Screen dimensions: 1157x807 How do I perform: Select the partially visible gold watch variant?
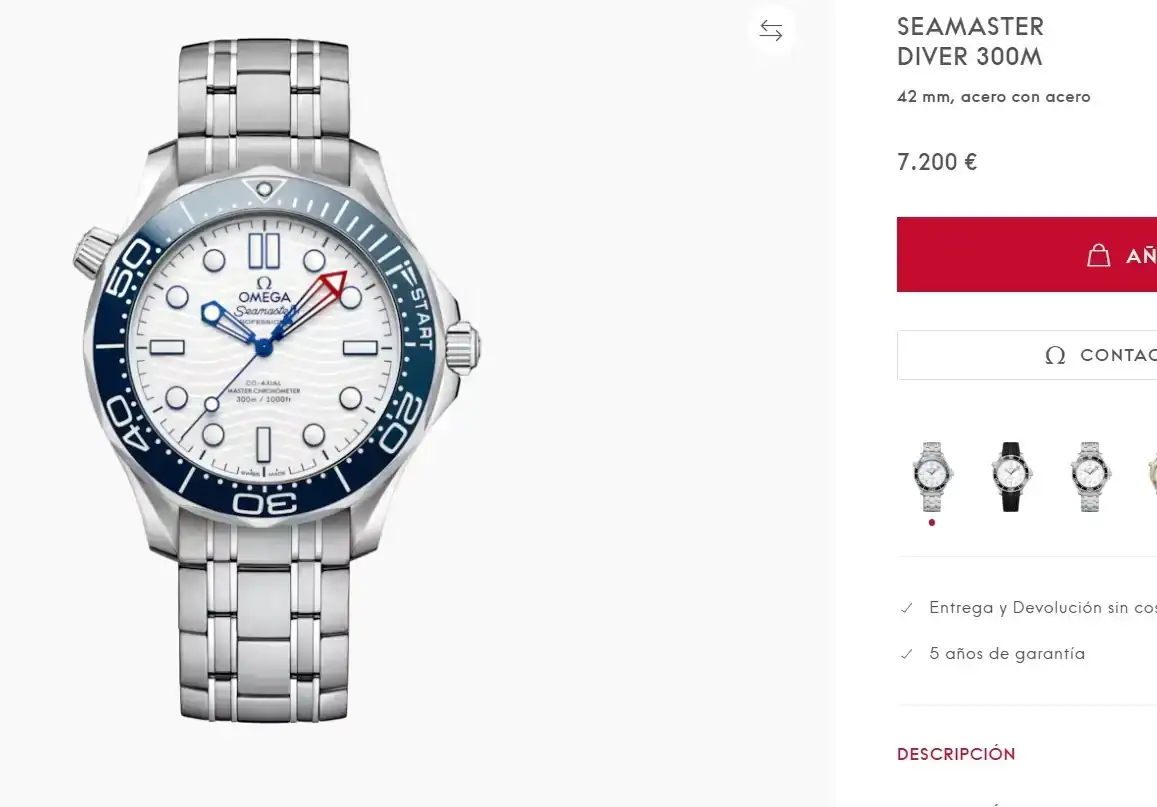pos(1151,476)
